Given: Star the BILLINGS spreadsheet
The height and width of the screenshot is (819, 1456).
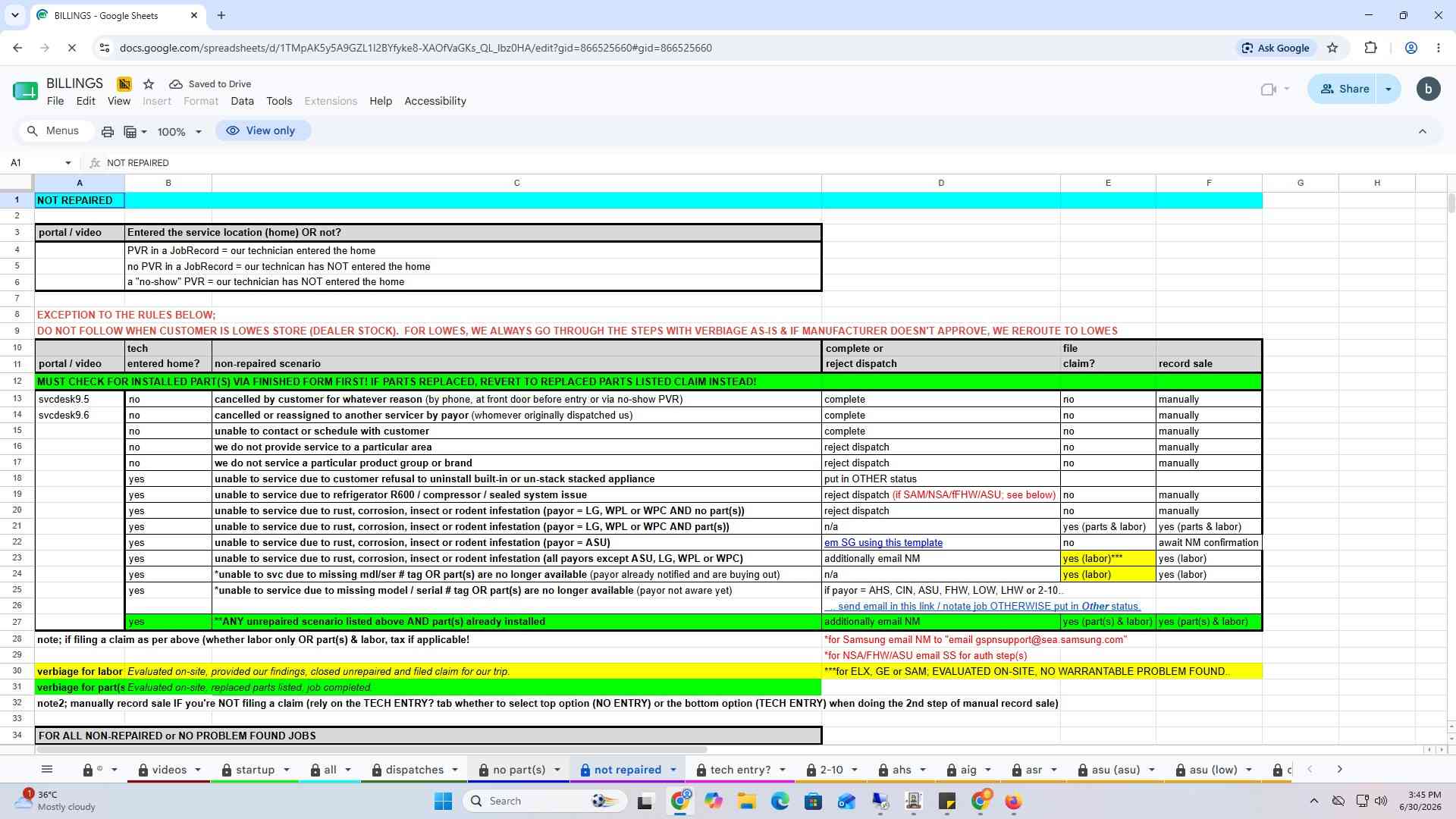Looking at the screenshot, I should [x=149, y=84].
